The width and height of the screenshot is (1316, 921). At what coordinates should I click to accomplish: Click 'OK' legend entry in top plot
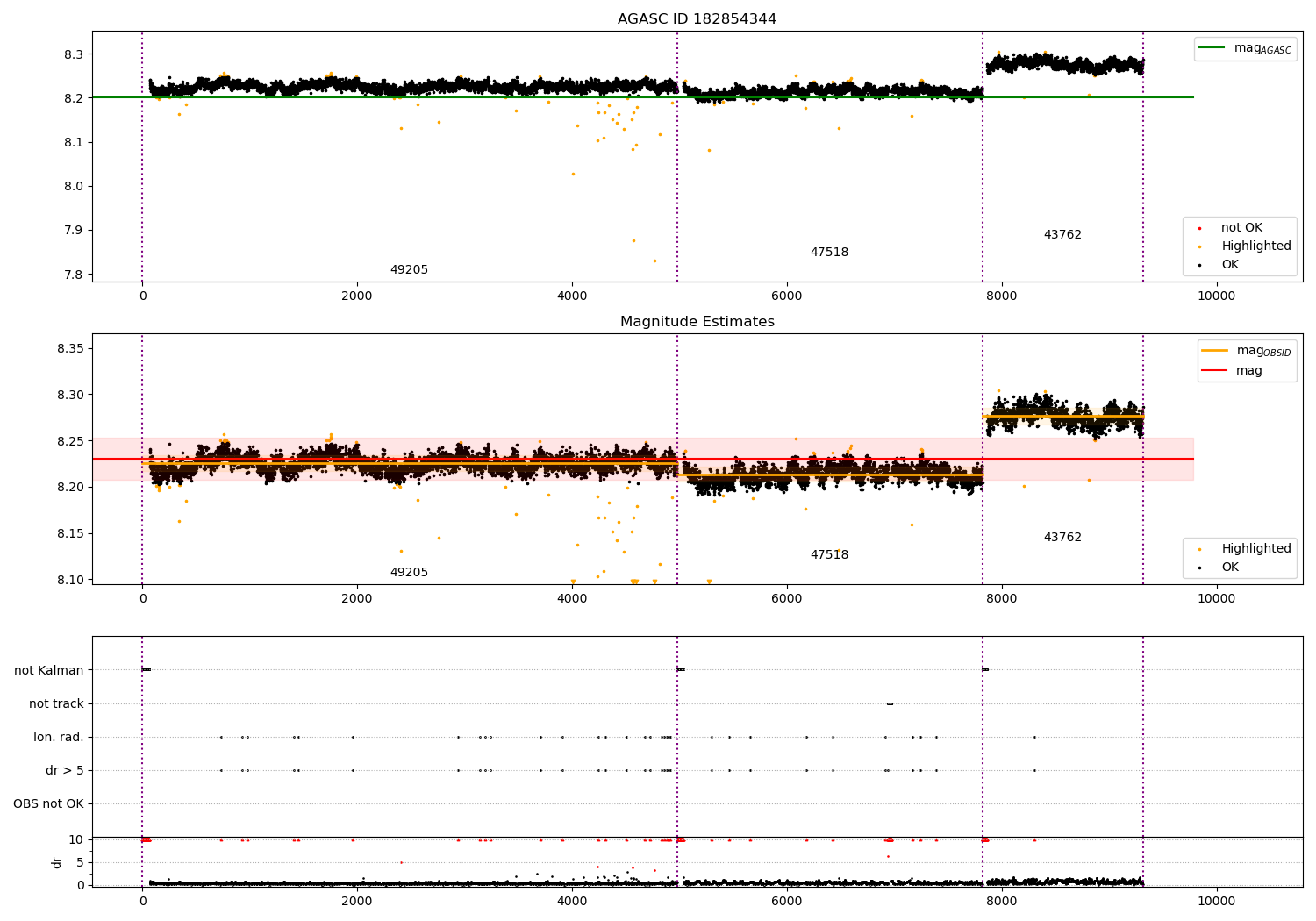click(x=1219, y=265)
